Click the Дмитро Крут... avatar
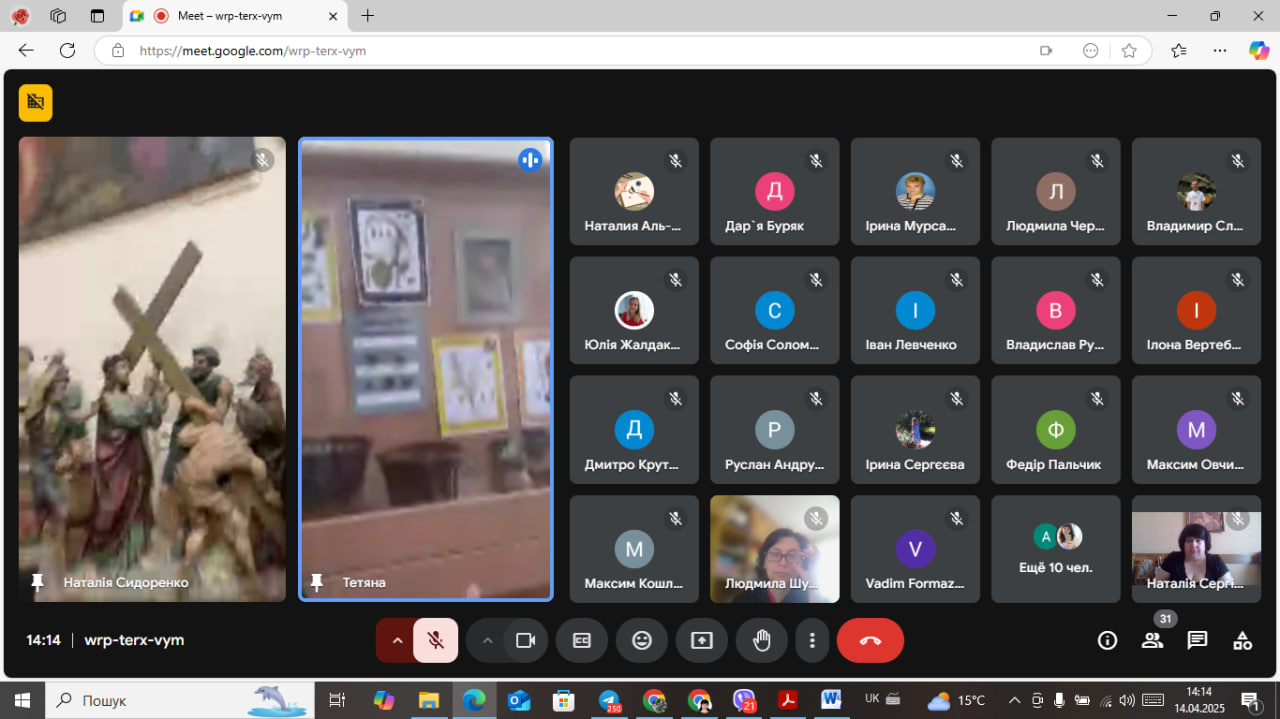Screen dimensions: 1280x719 pos(634,430)
